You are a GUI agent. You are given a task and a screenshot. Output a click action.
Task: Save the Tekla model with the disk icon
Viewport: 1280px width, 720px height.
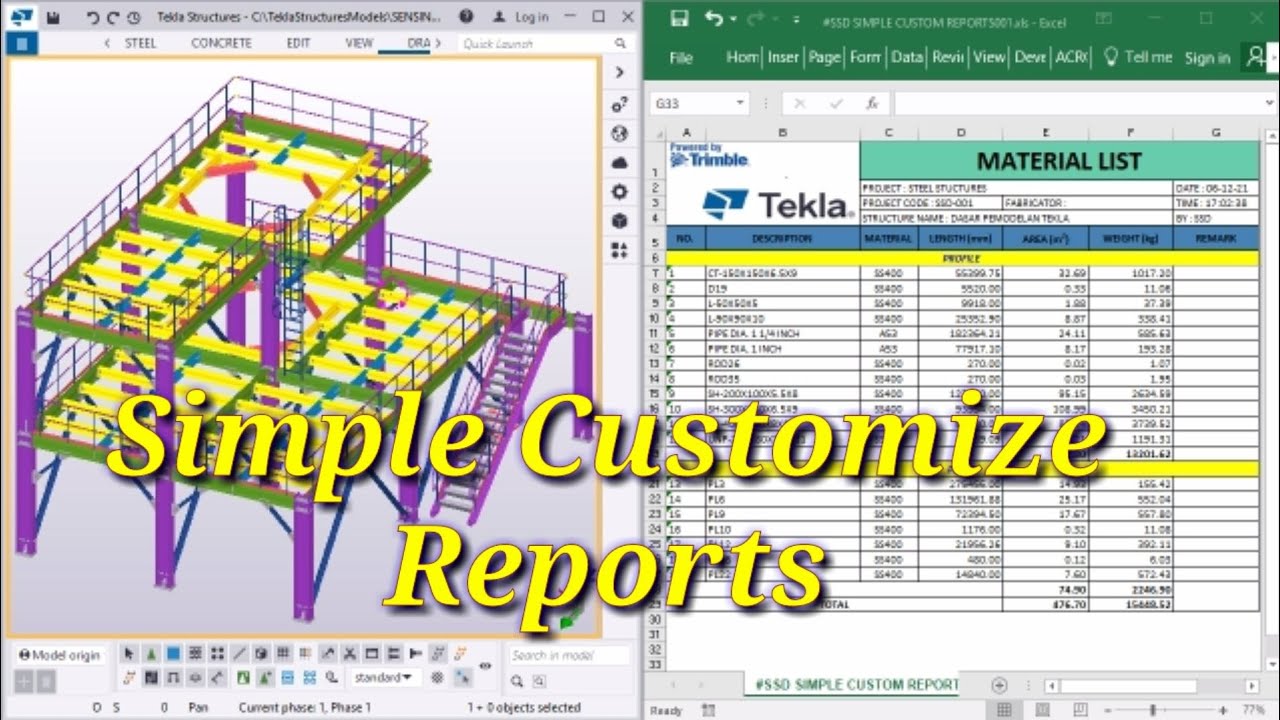(53, 17)
